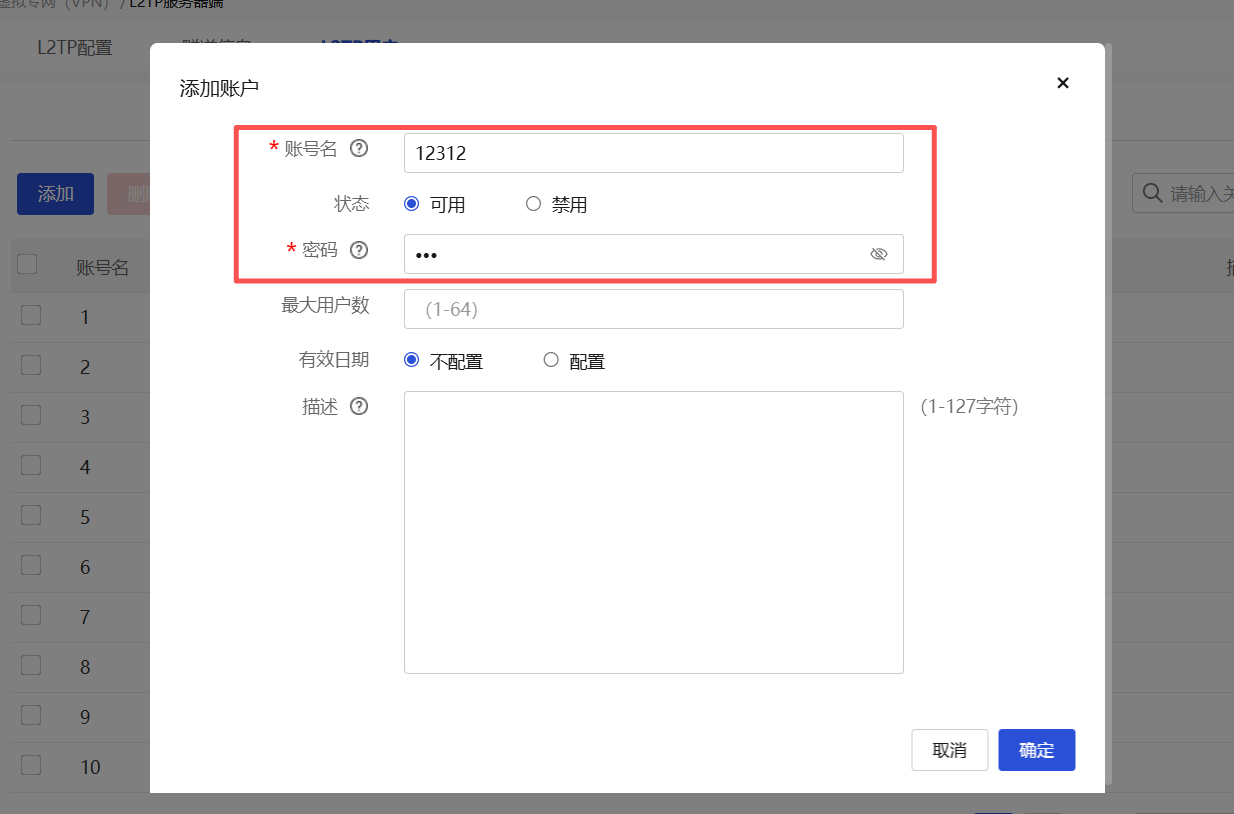
Task: Check the checkbox for row 4
Action: coord(31,465)
